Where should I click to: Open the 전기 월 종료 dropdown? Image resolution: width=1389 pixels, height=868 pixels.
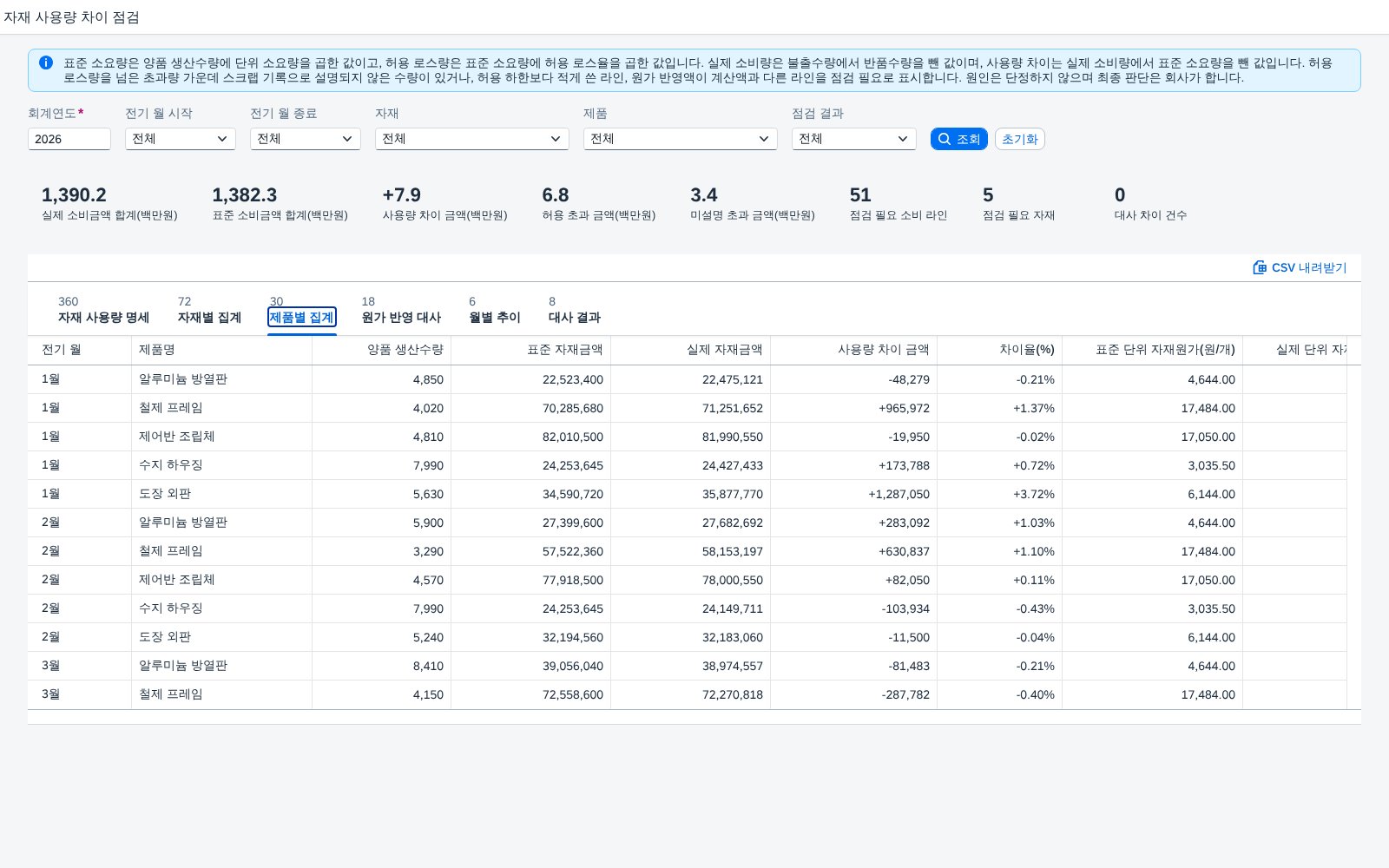pos(306,139)
